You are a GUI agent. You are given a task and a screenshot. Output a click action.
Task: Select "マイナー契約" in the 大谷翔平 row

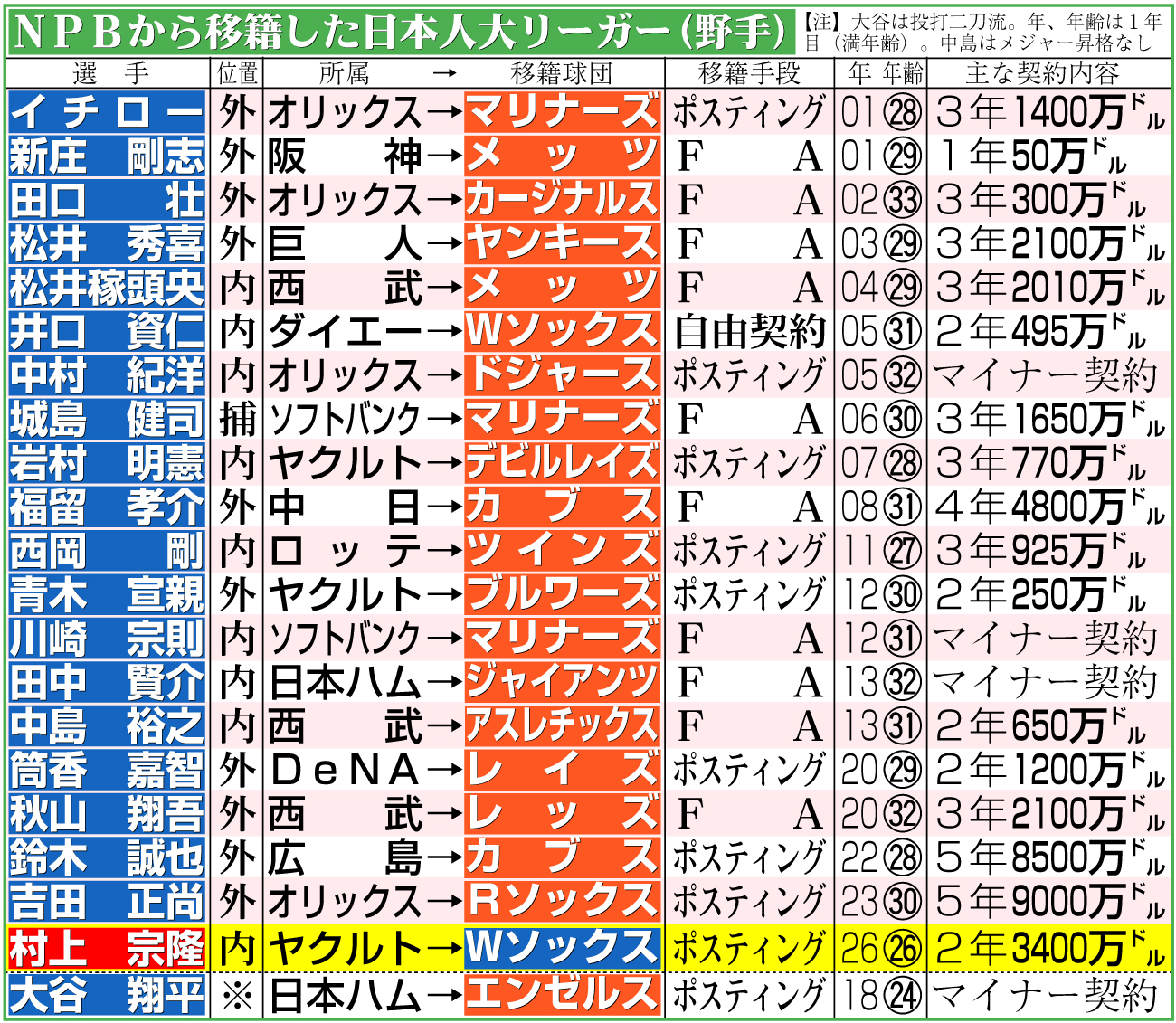(x=1046, y=995)
